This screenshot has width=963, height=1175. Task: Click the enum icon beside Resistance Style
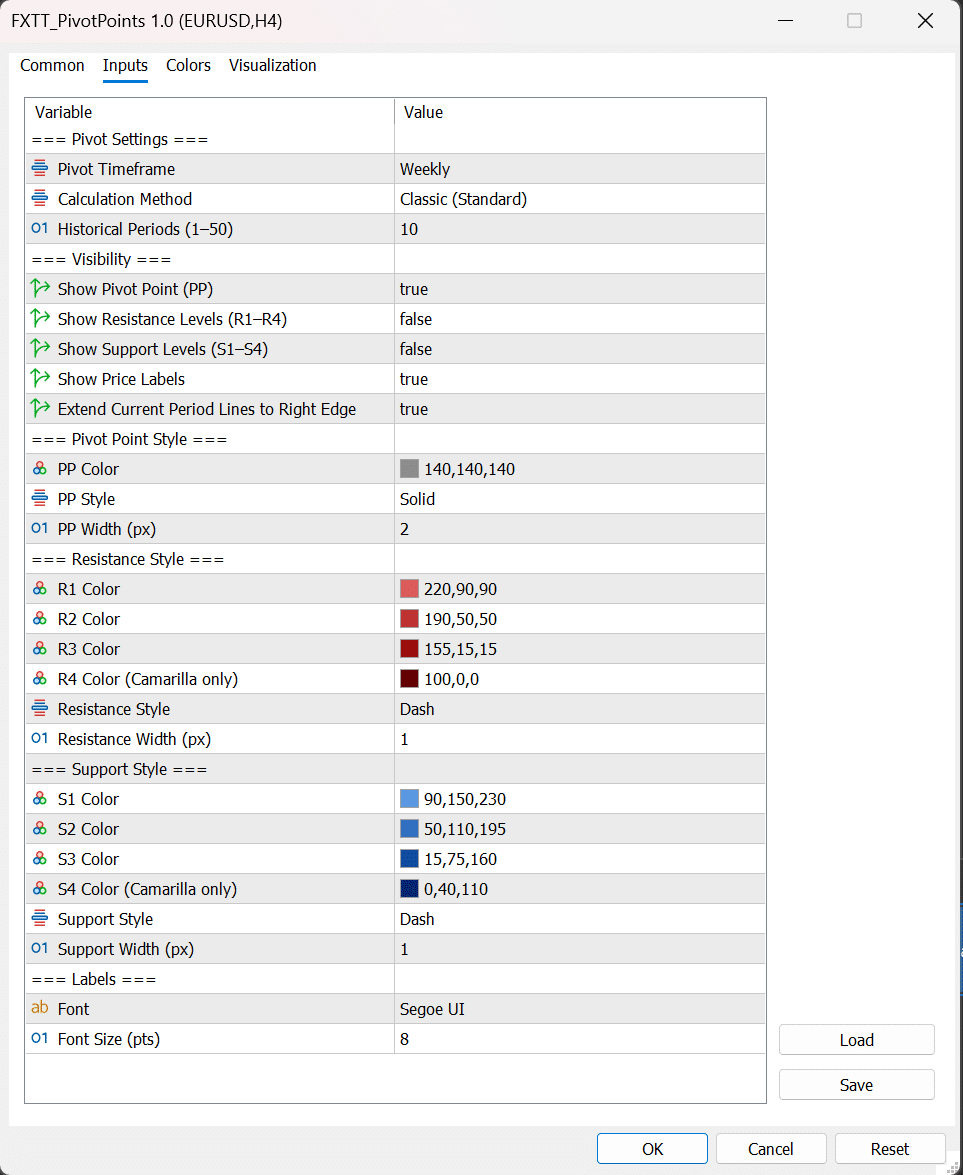coord(40,709)
